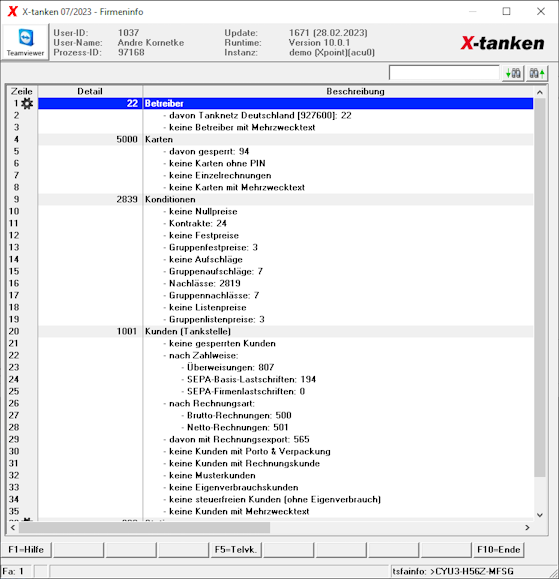Click the search-up binoculars icon
The height and width of the screenshot is (579, 559).
[536, 73]
